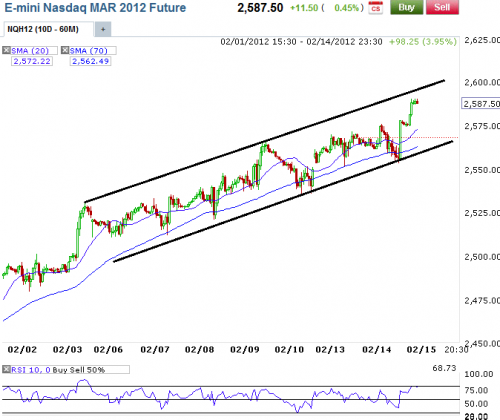Open SMA (70) indicator settings
The image size is (500, 420).
(x=89, y=51)
